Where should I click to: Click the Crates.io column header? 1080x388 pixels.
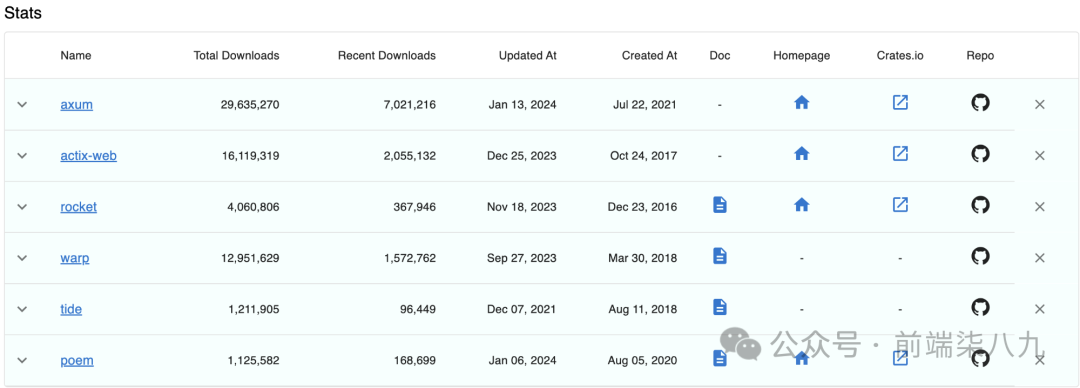(900, 55)
